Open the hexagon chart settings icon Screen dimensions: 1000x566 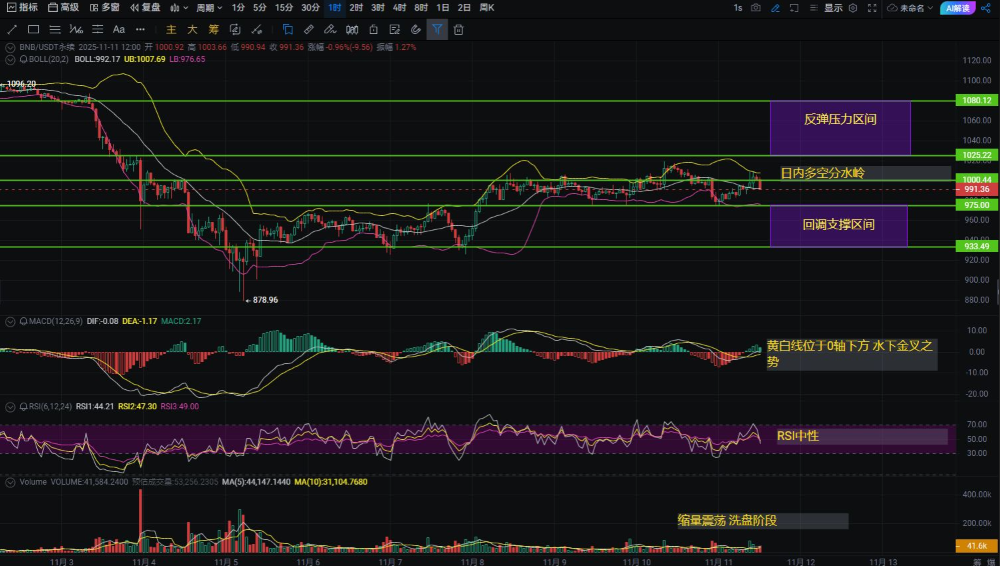[853, 8]
